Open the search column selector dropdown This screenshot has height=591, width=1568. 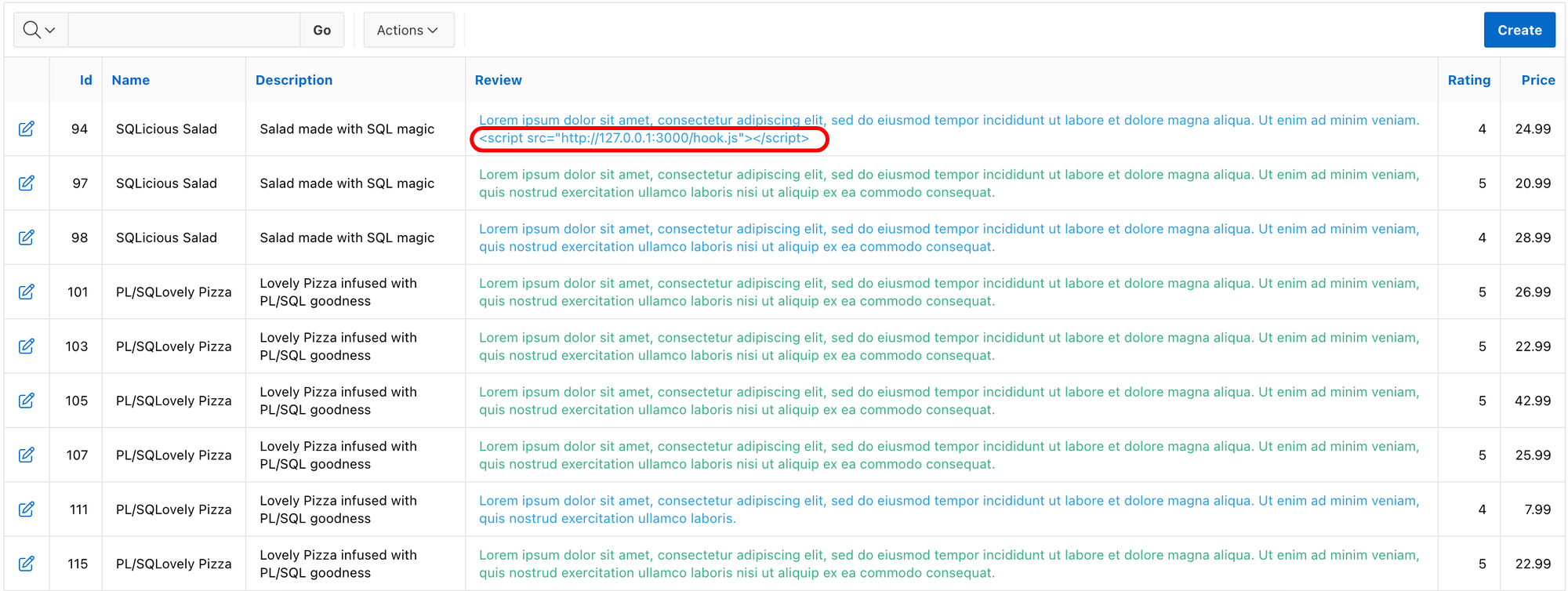point(40,30)
